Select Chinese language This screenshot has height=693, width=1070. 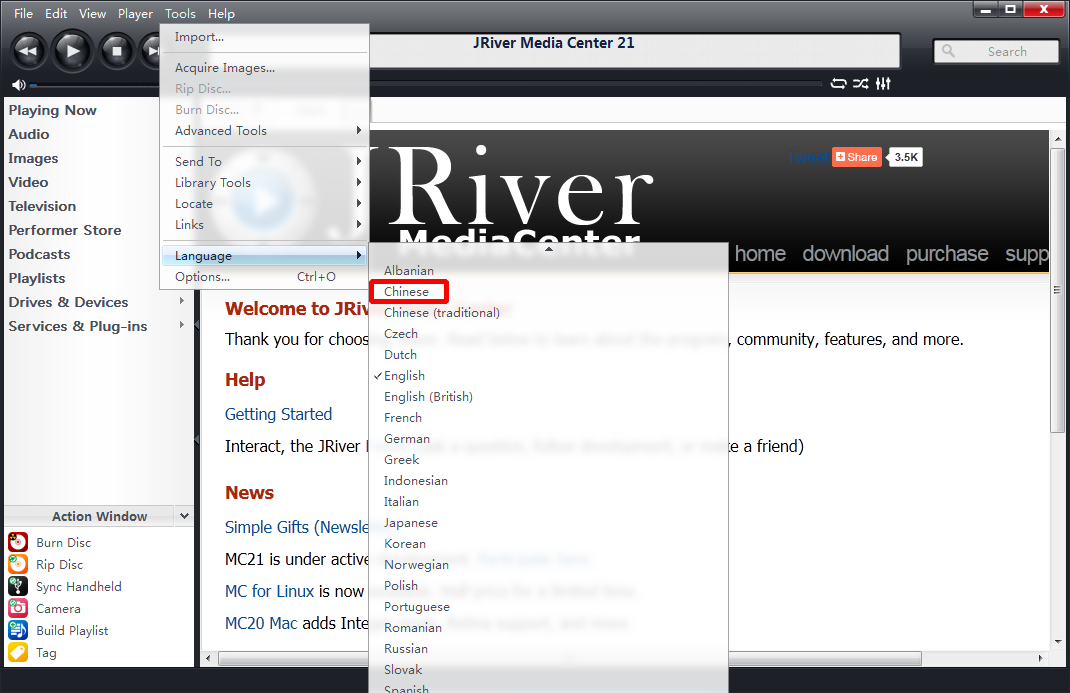pyautogui.click(x=408, y=291)
